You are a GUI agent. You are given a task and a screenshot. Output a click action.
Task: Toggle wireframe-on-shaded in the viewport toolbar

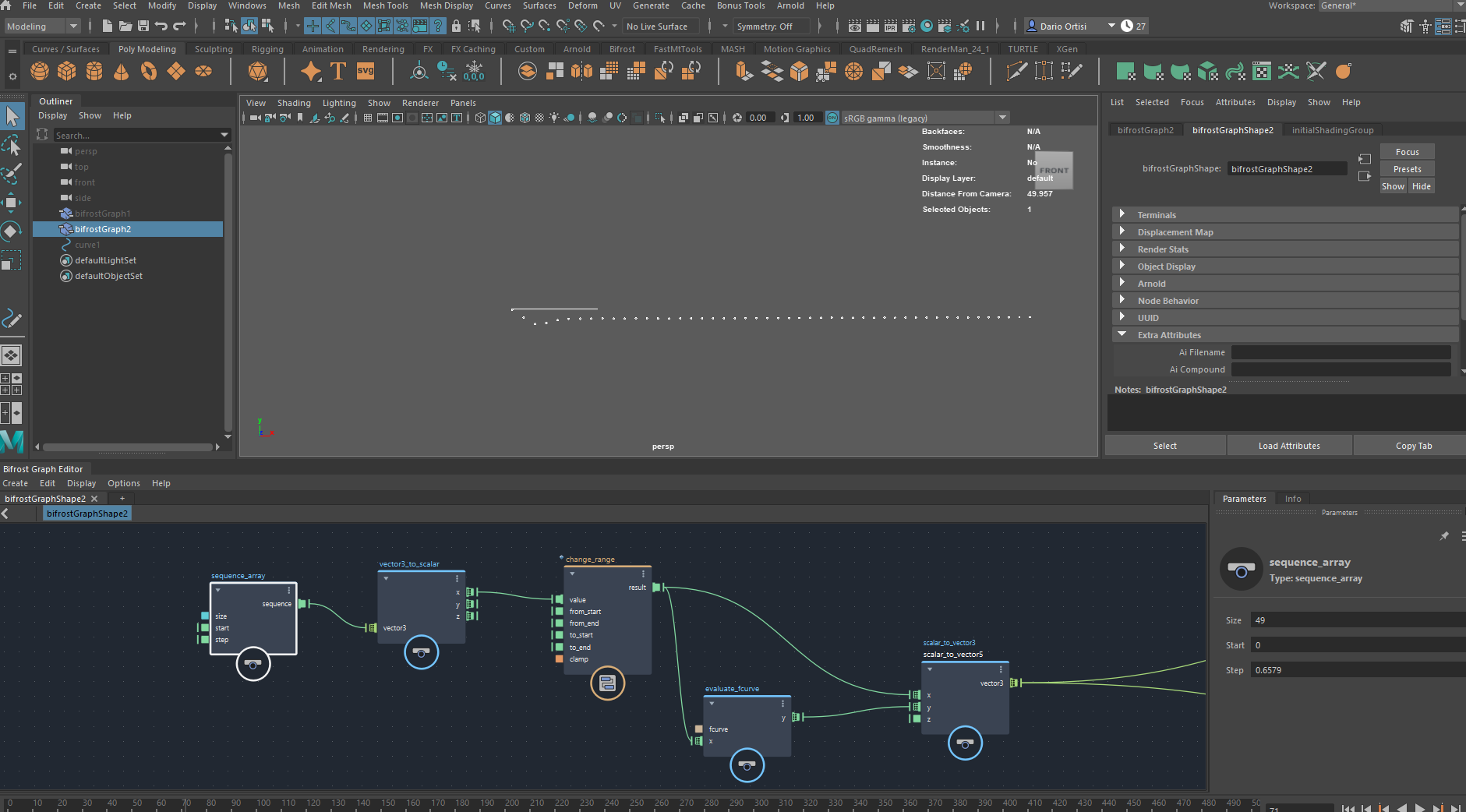pos(524,118)
